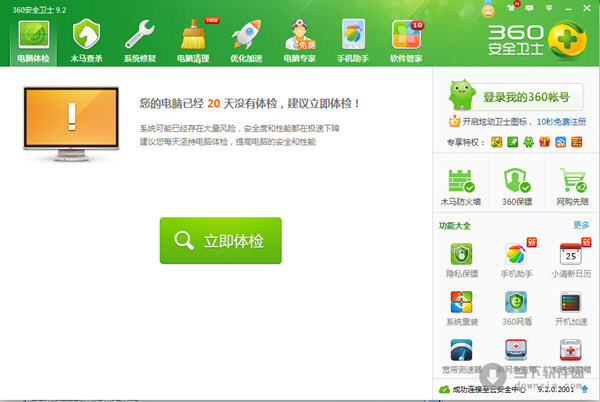Launch 宽带测速器 speedometer tool
Screen dimensions: 600x402
click(461, 356)
